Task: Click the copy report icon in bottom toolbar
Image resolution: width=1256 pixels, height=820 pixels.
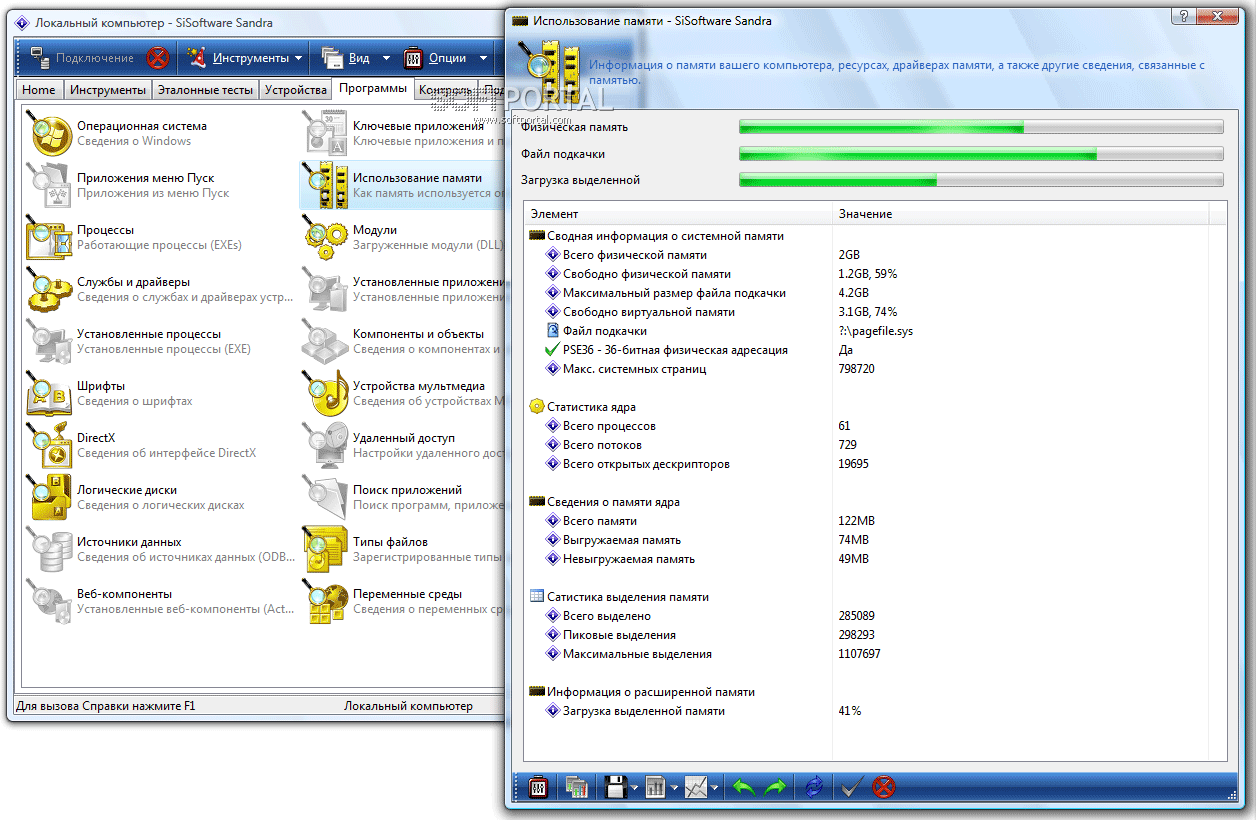Action: click(x=576, y=787)
